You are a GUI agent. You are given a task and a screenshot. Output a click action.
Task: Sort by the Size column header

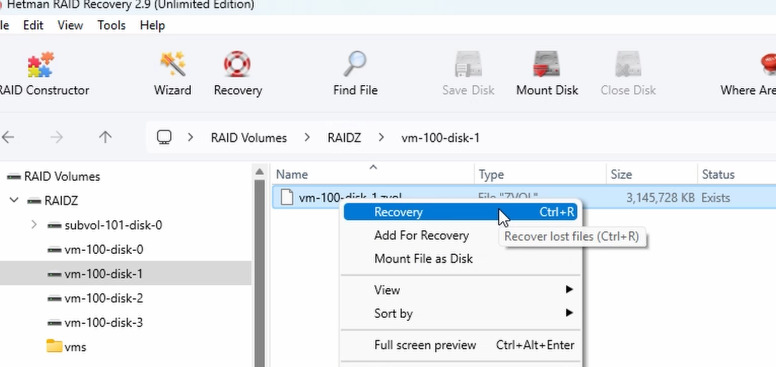(651, 174)
